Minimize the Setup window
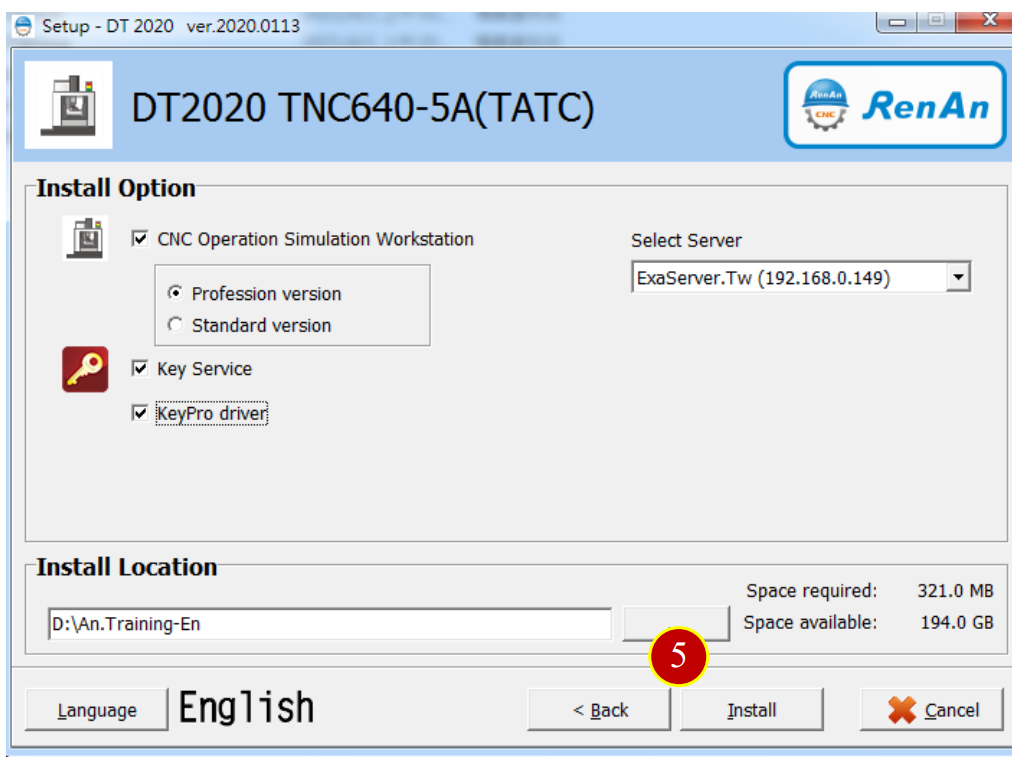This screenshot has height=760, width=1012. pos(897,22)
